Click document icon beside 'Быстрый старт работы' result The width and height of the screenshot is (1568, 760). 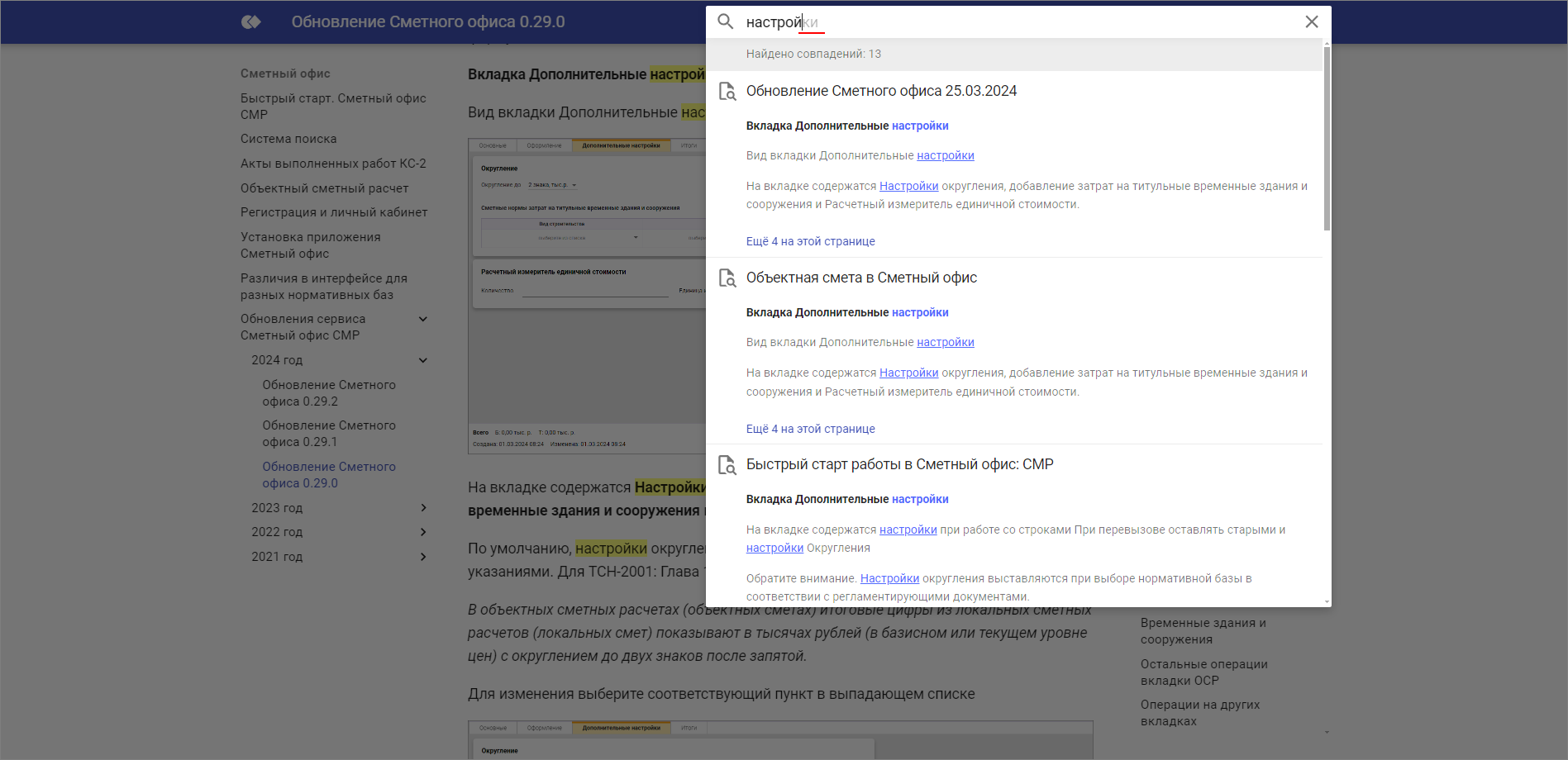click(x=727, y=465)
